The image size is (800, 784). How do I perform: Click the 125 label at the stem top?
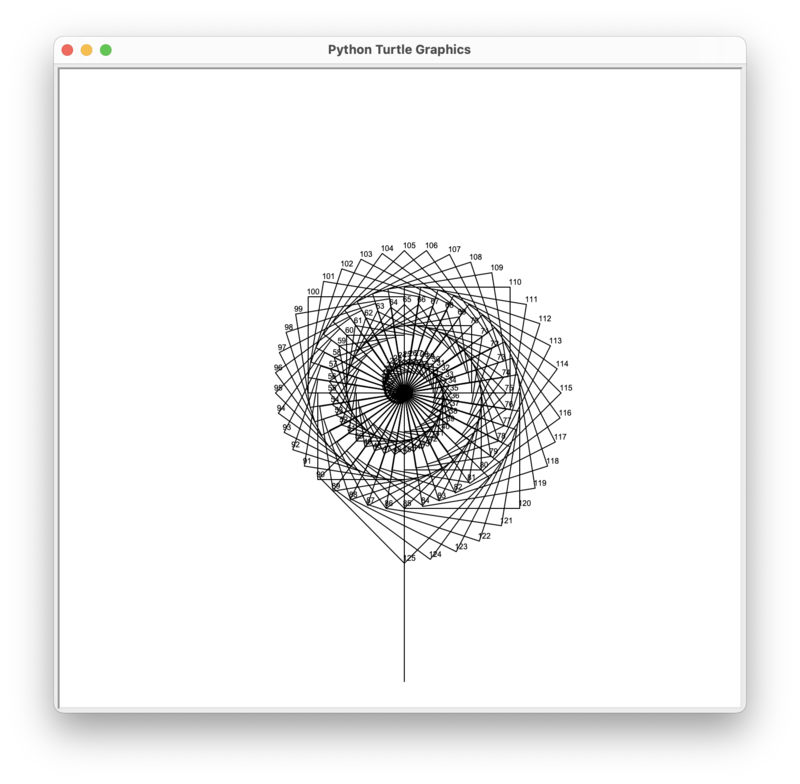[410, 559]
